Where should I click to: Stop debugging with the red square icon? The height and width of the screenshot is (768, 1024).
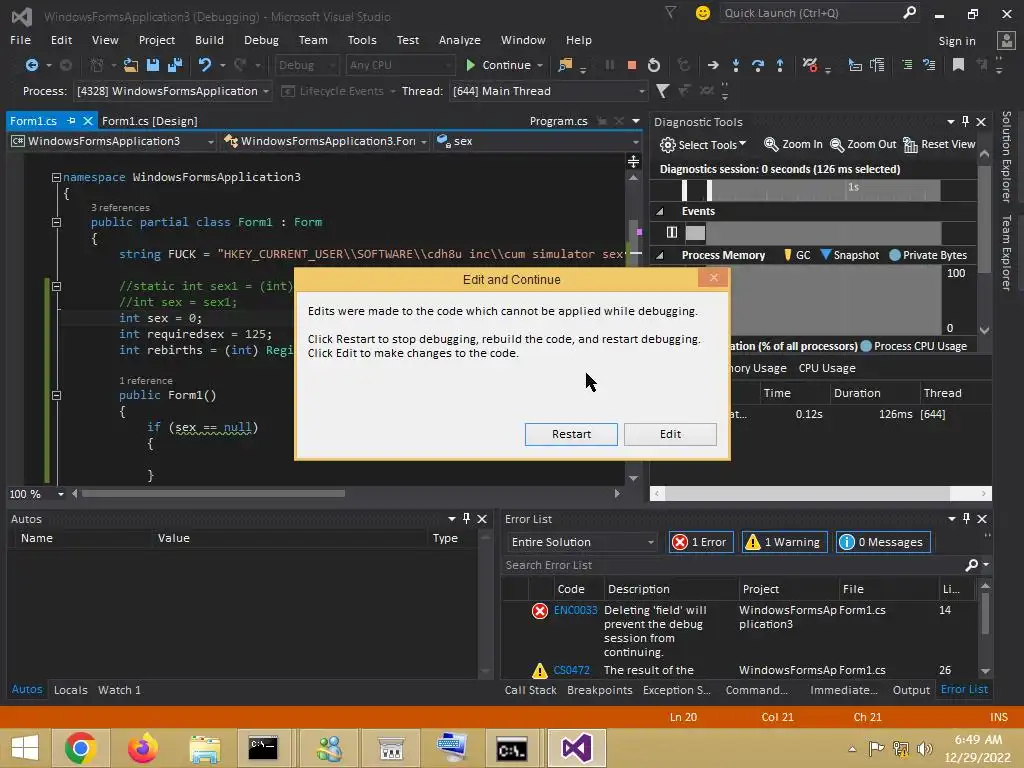click(632, 65)
